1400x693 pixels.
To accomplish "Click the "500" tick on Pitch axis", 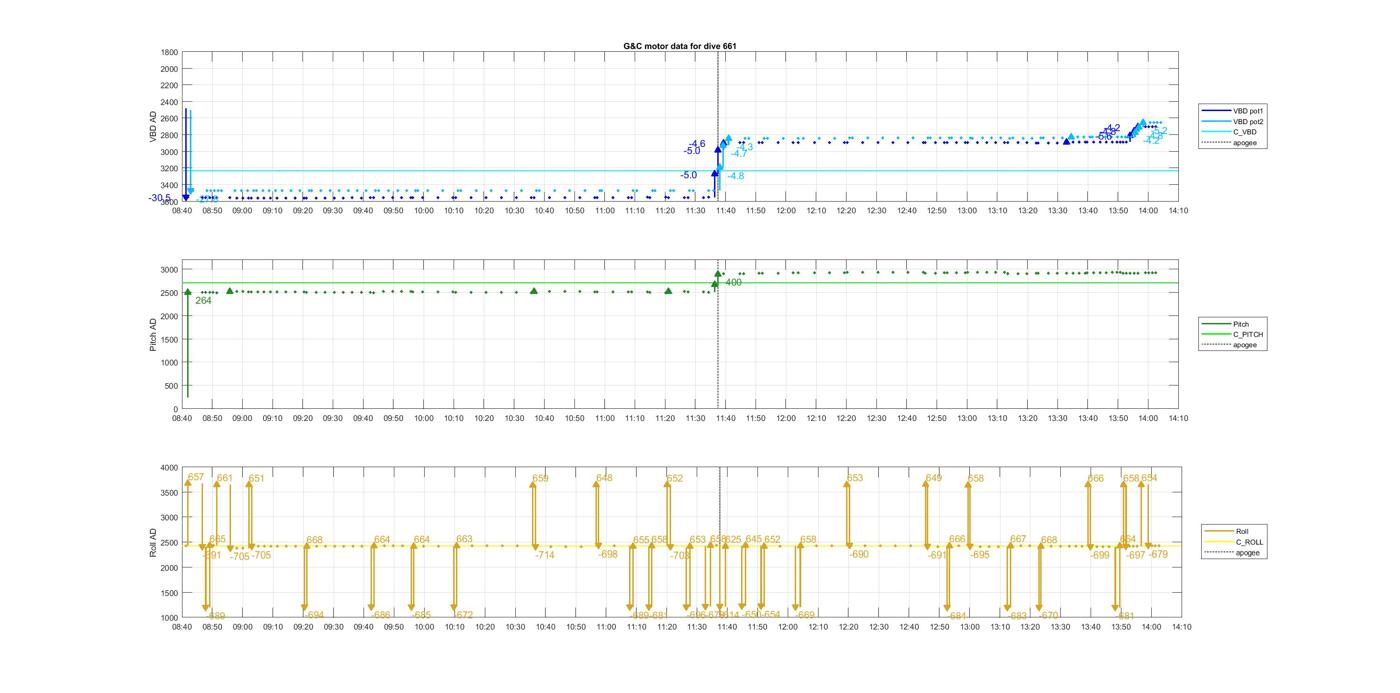I will [x=172, y=386].
